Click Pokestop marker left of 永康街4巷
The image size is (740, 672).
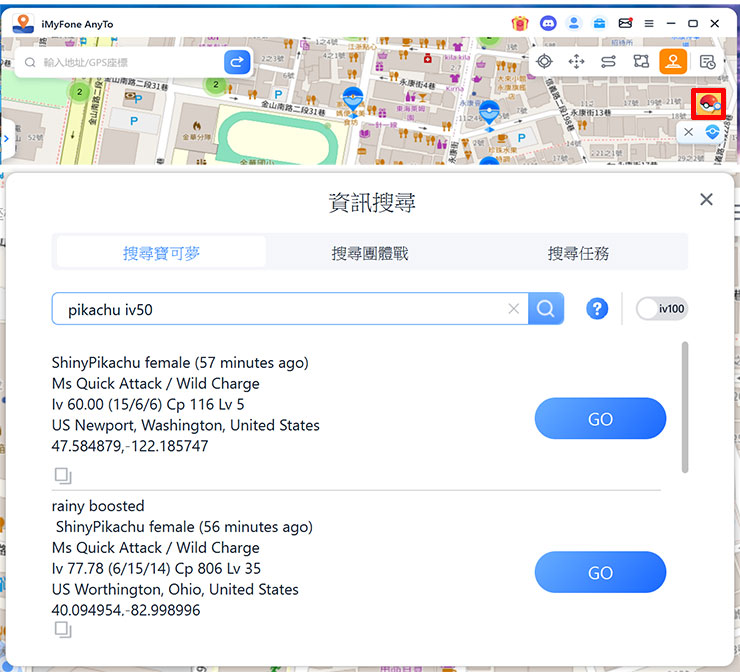tap(353, 100)
